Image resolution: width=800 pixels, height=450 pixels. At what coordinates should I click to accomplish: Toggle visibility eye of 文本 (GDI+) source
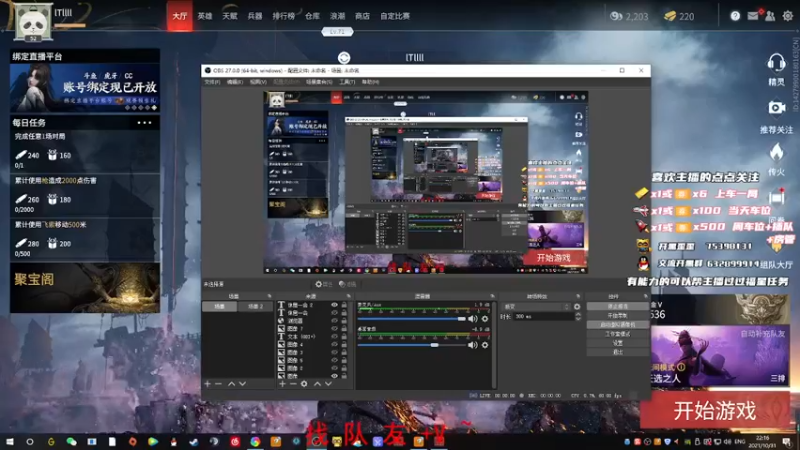[x=334, y=337]
